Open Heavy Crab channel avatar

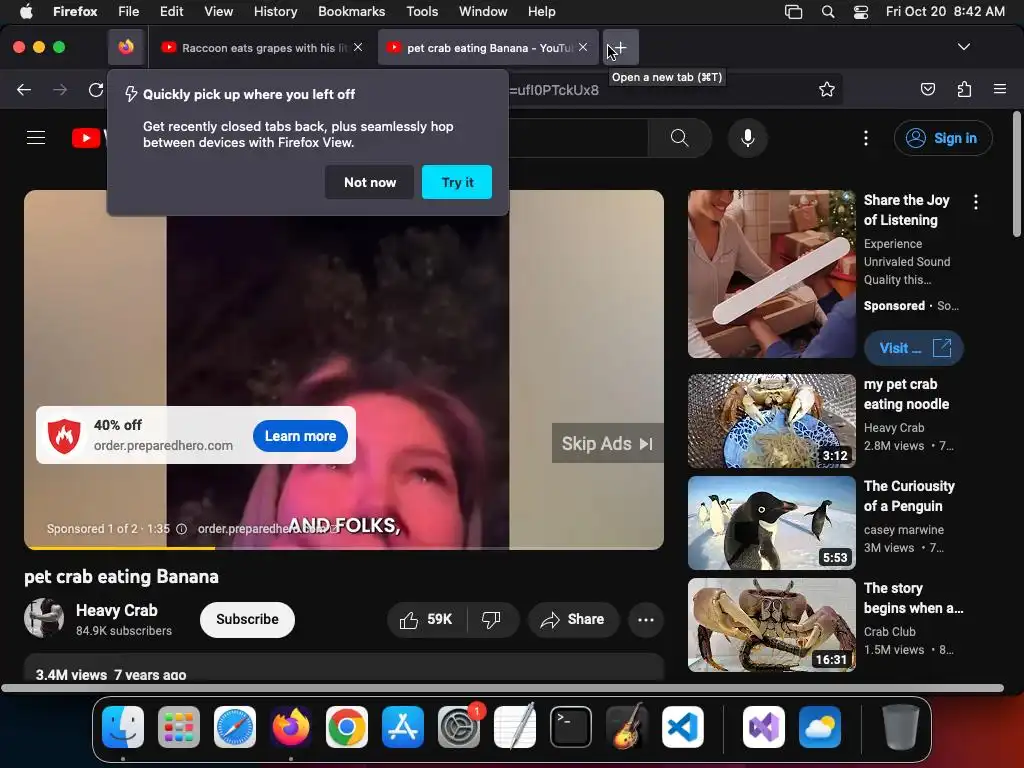(44, 618)
